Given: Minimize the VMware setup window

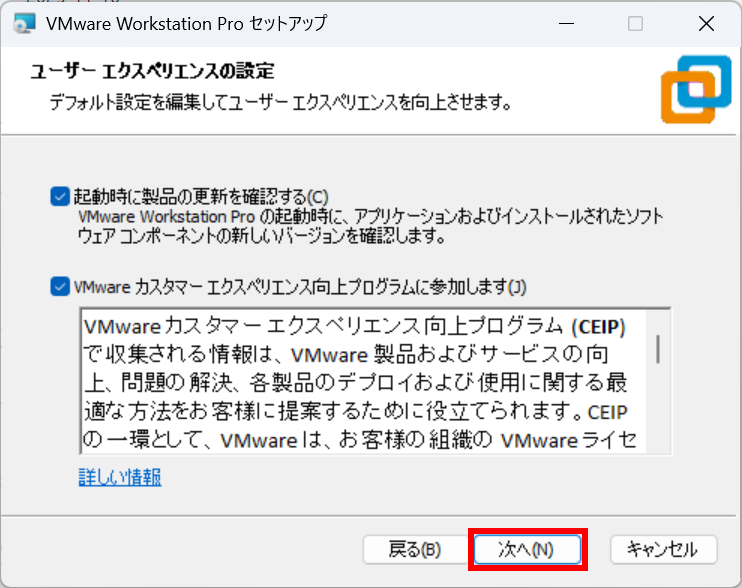Looking at the screenshot, I should pyautogui.click(x=566, y=23).
